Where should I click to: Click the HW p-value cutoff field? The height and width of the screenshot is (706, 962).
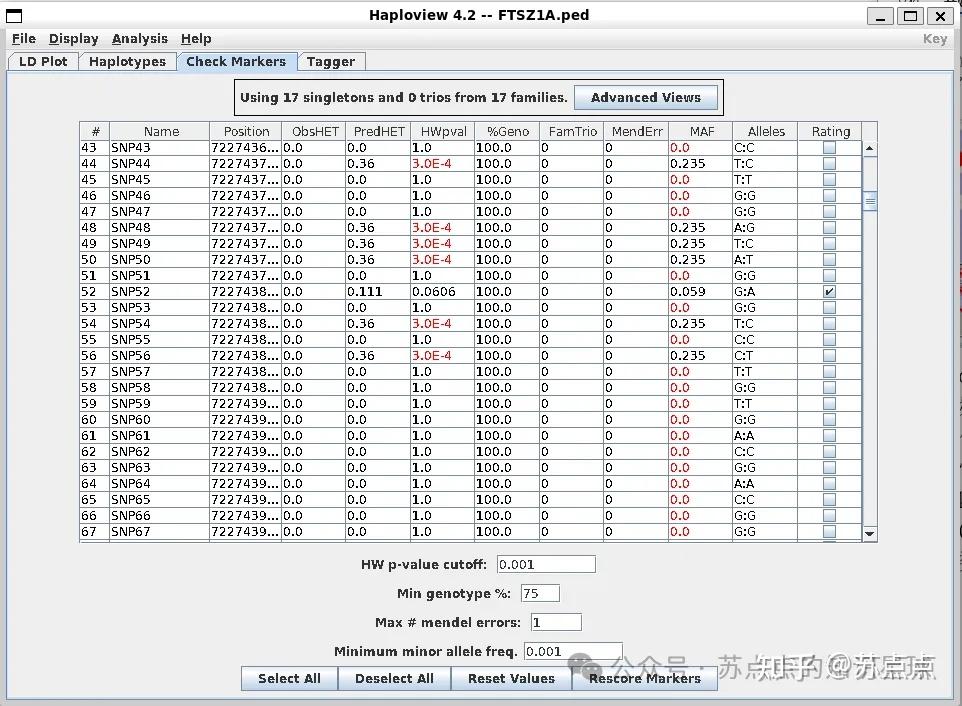click(545, 564)
